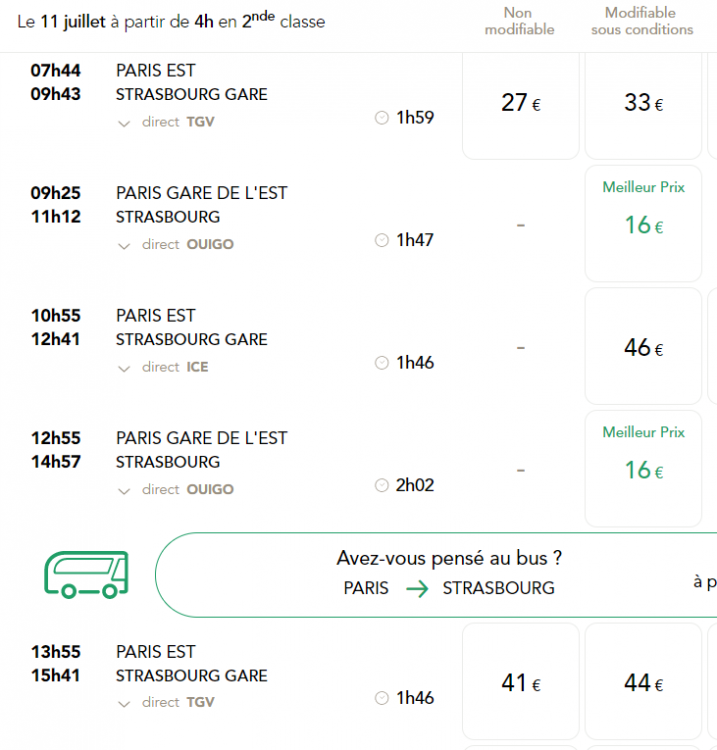Click the clock icon beside 2h02 duration

click(x=382, y=485)
